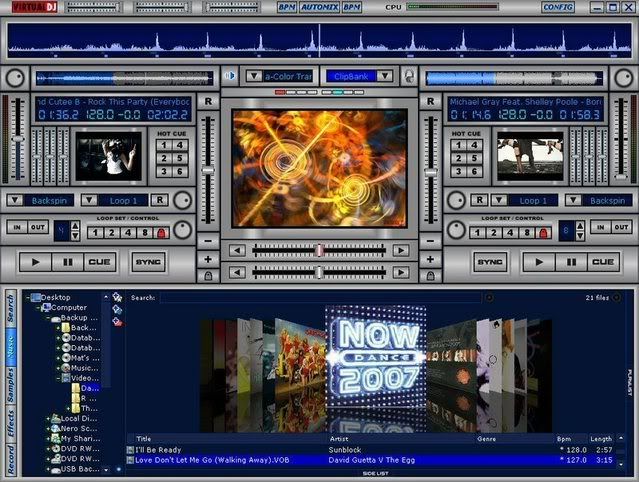Open left deck Backspin effect dropdown
The height and width of the screenshot is (482, 639).
pos(15,200)
